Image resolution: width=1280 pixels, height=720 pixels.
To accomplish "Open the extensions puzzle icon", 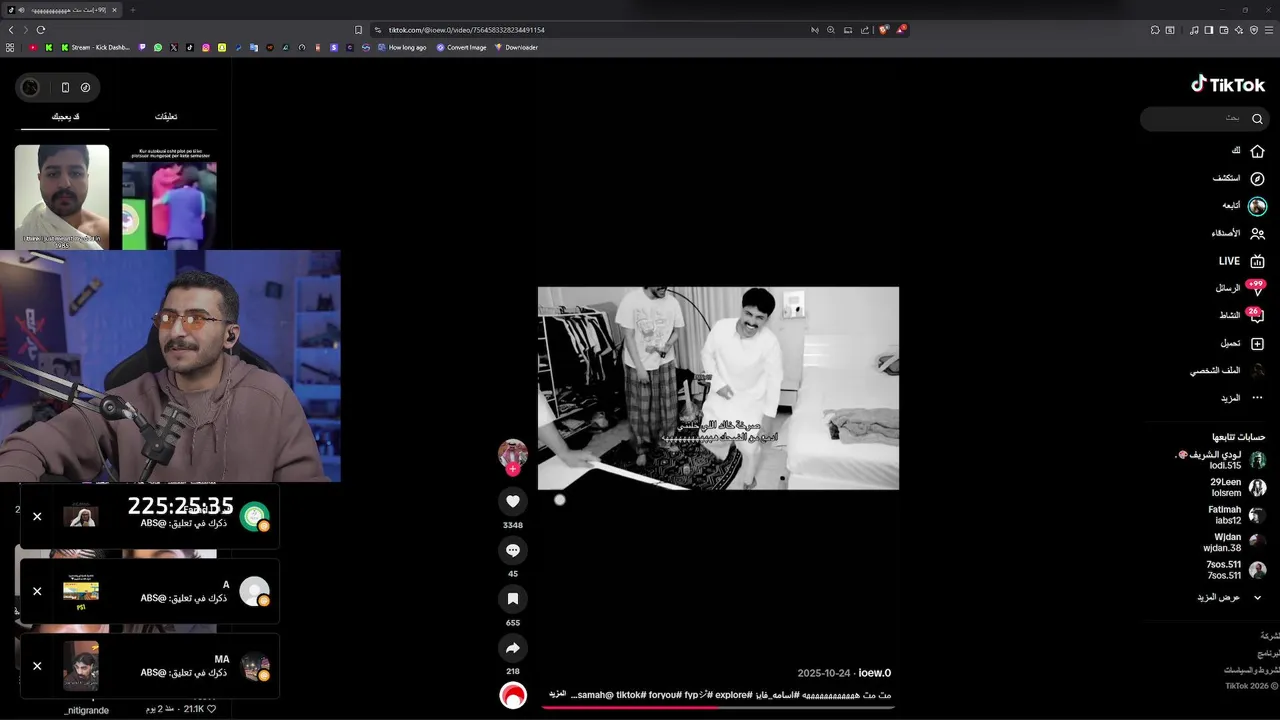I will click(x=1155, y=30).
